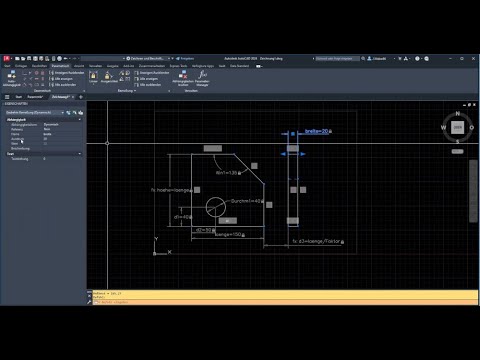Click geometric 'Alle ausblenden'

63,85
